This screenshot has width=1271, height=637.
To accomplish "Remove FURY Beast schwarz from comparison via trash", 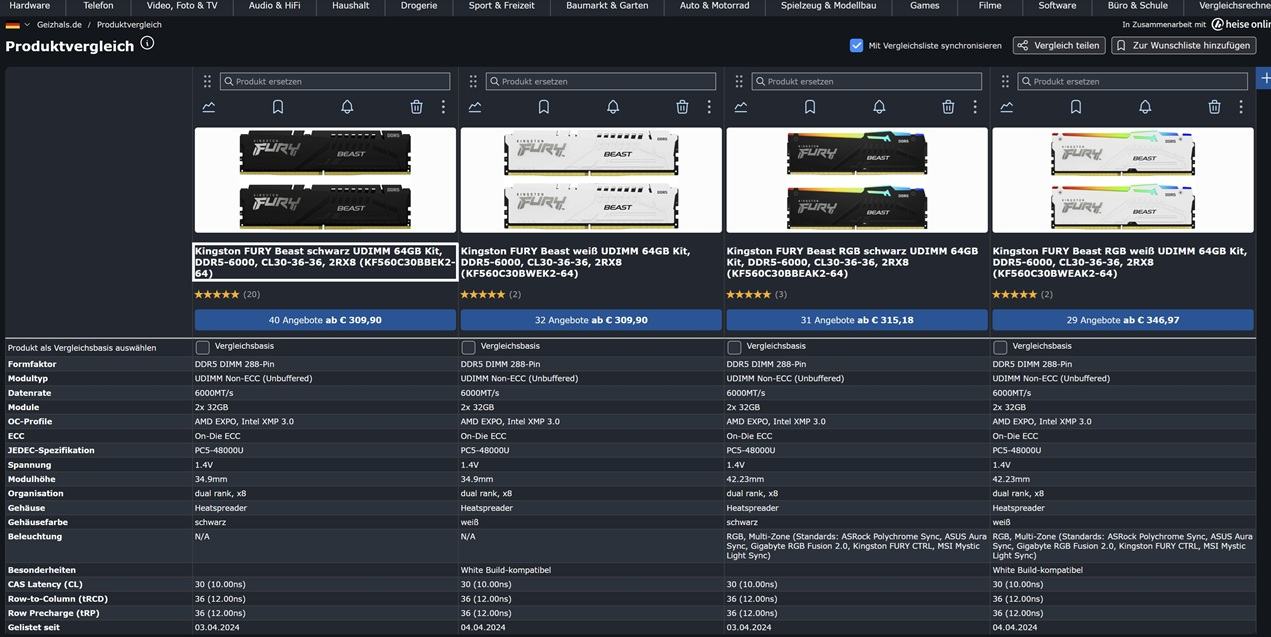I will pyautogui.click(x=416, y=107).
